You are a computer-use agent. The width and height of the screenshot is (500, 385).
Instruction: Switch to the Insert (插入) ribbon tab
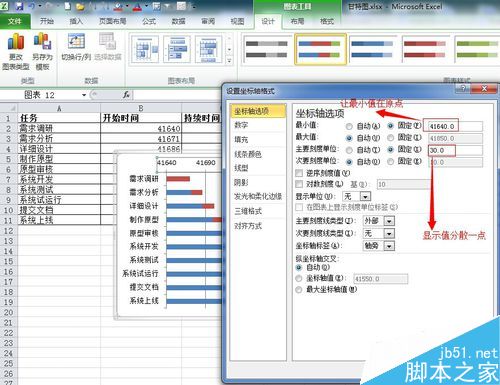(76, 21)
